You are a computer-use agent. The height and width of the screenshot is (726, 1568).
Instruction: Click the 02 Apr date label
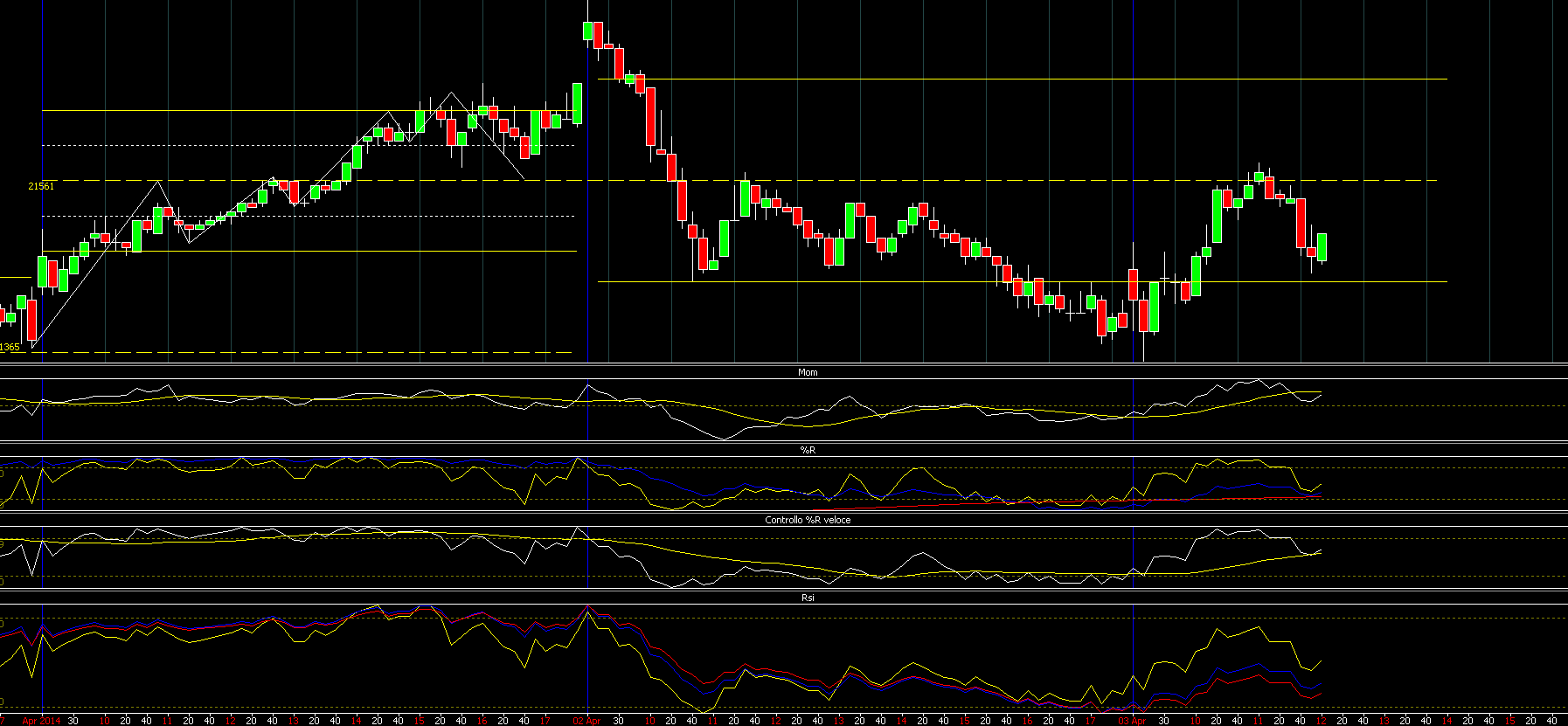[x=586, y=721]
